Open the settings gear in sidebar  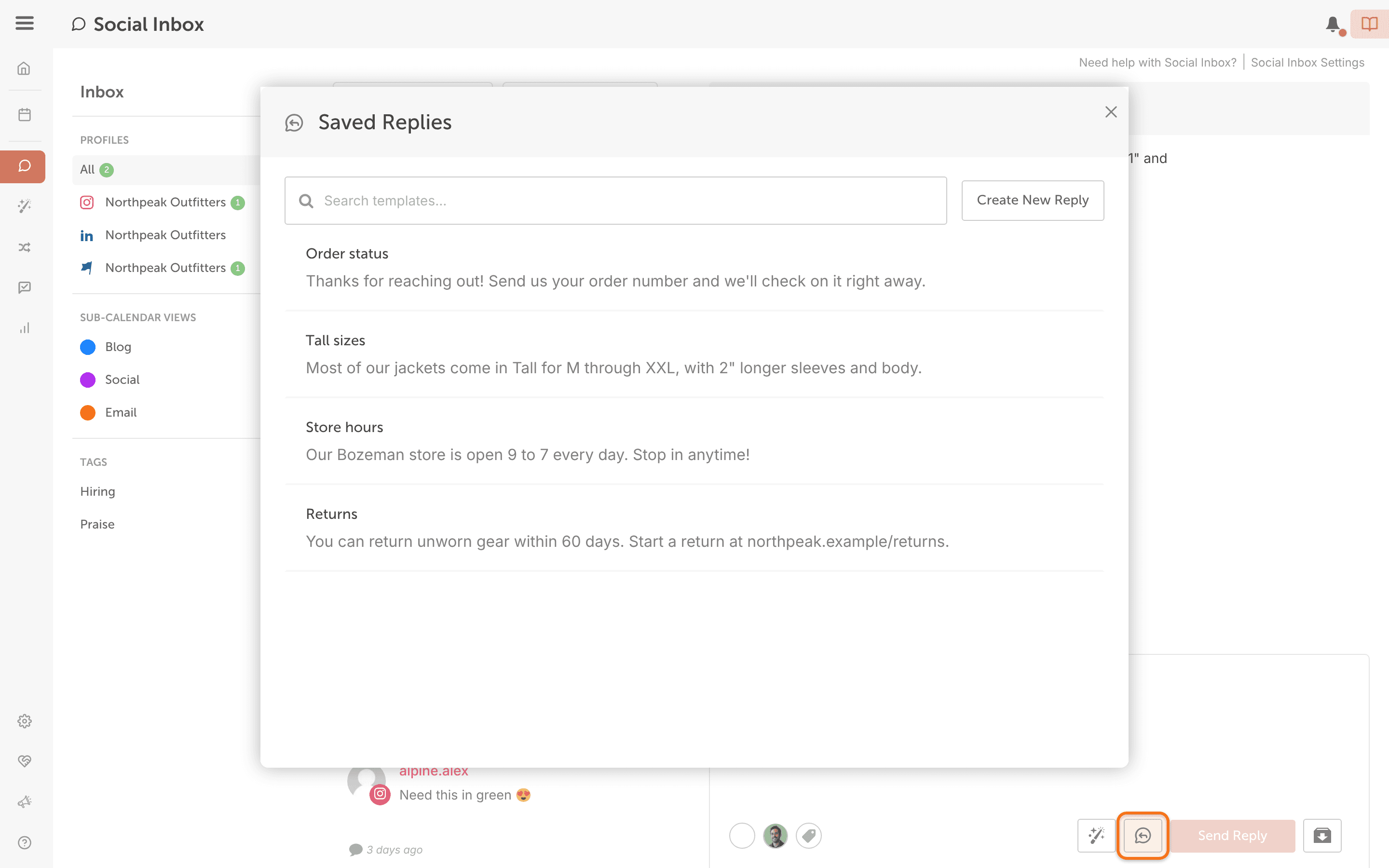coord(24,721)
